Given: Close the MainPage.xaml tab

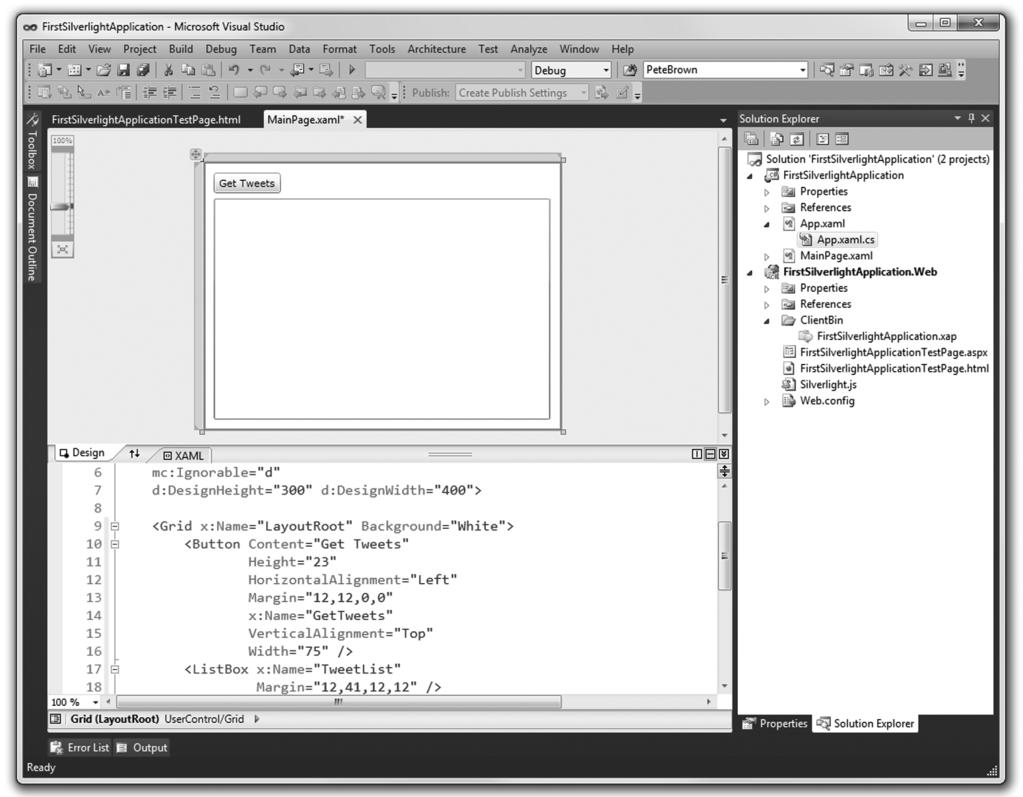Looking at the screenshot, I should (358, 119).
